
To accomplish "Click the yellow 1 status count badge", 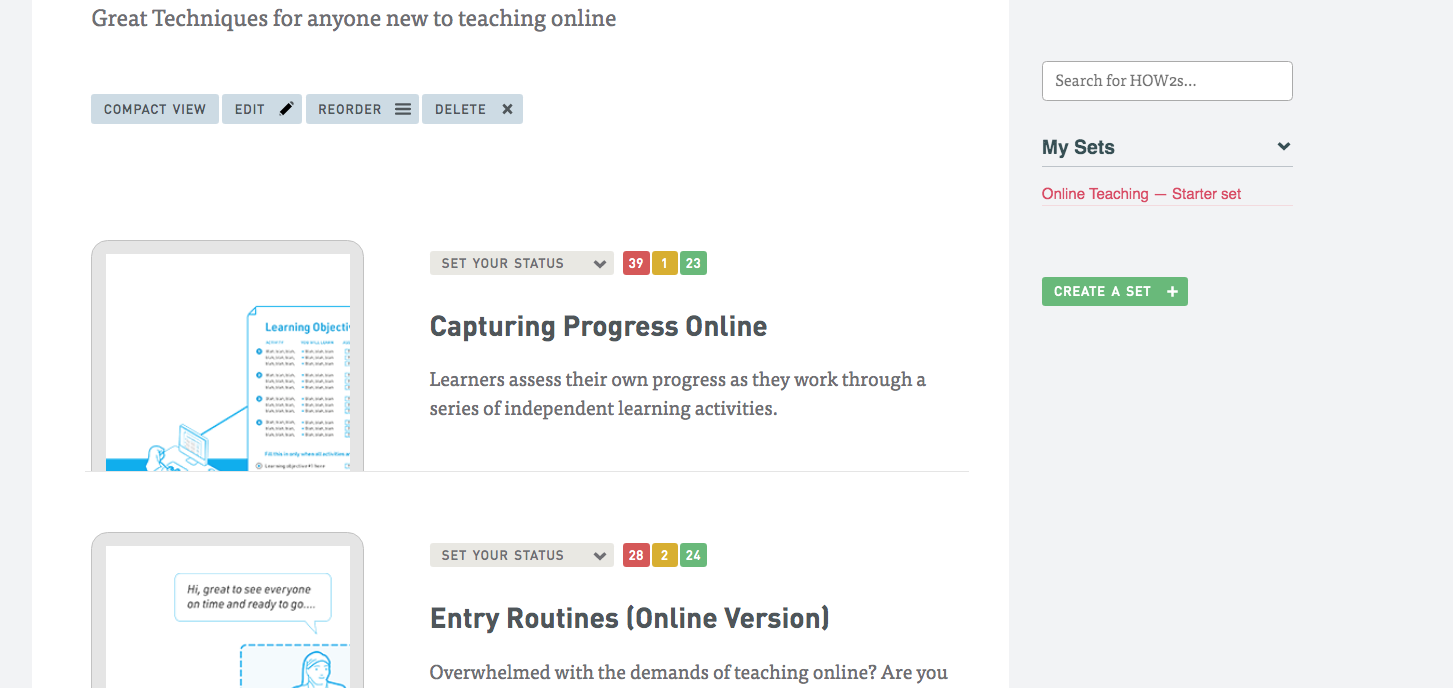I will (x=665, y=263).
